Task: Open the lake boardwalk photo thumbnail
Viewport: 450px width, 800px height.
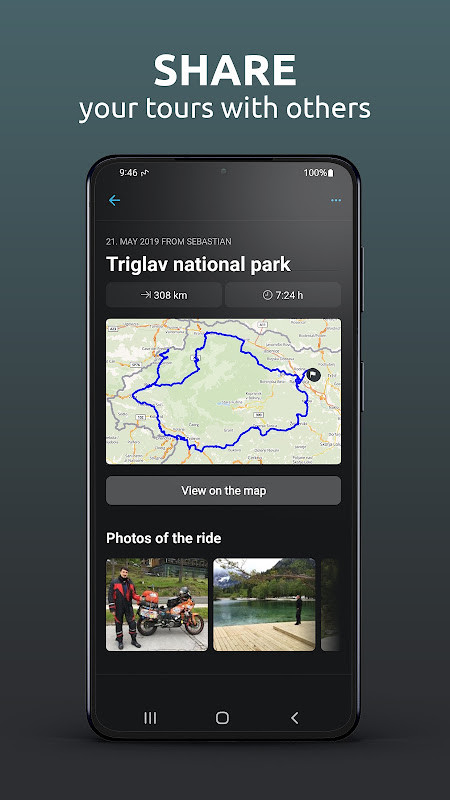Action: (x=264, y=605)
